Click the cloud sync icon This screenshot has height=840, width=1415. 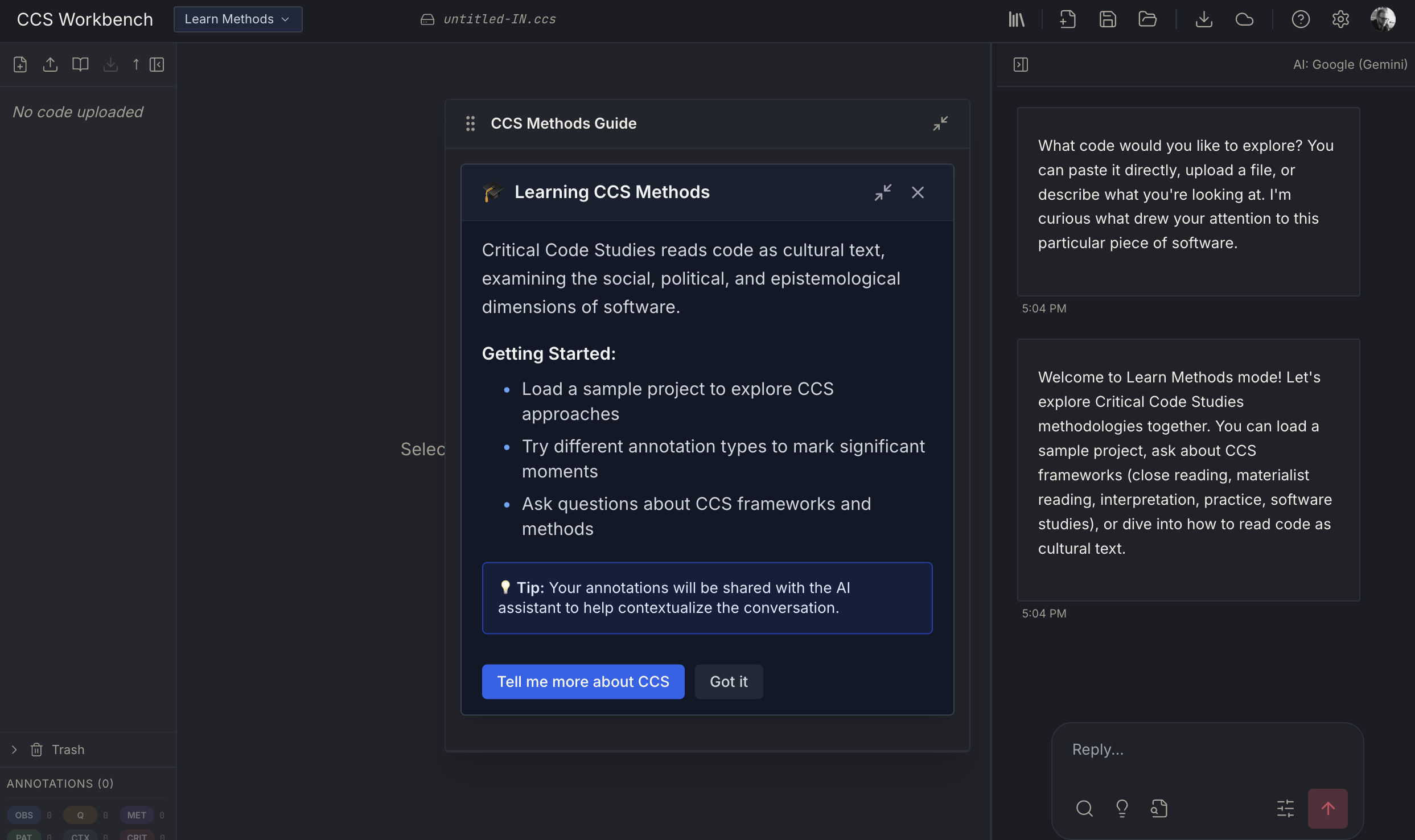pyautogui.click(x=1244, y=19)
